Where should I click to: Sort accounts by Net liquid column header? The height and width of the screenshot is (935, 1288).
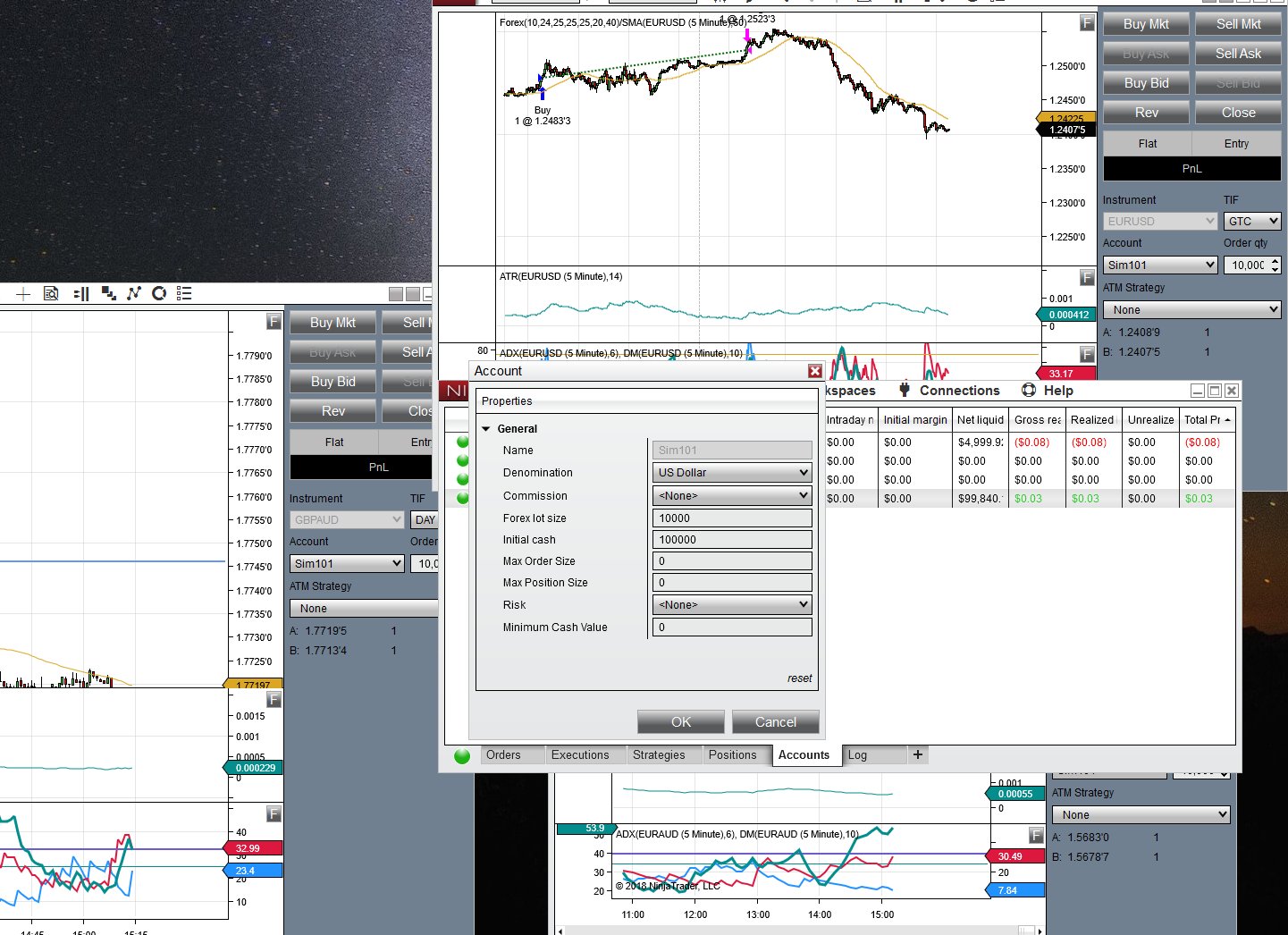pos(980,420)
